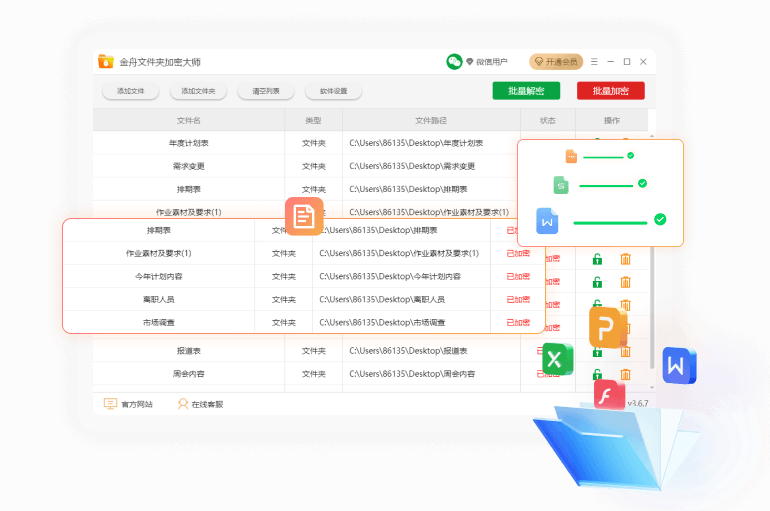
Task: Click the 文件名 column header
Action: pos(189,120)
